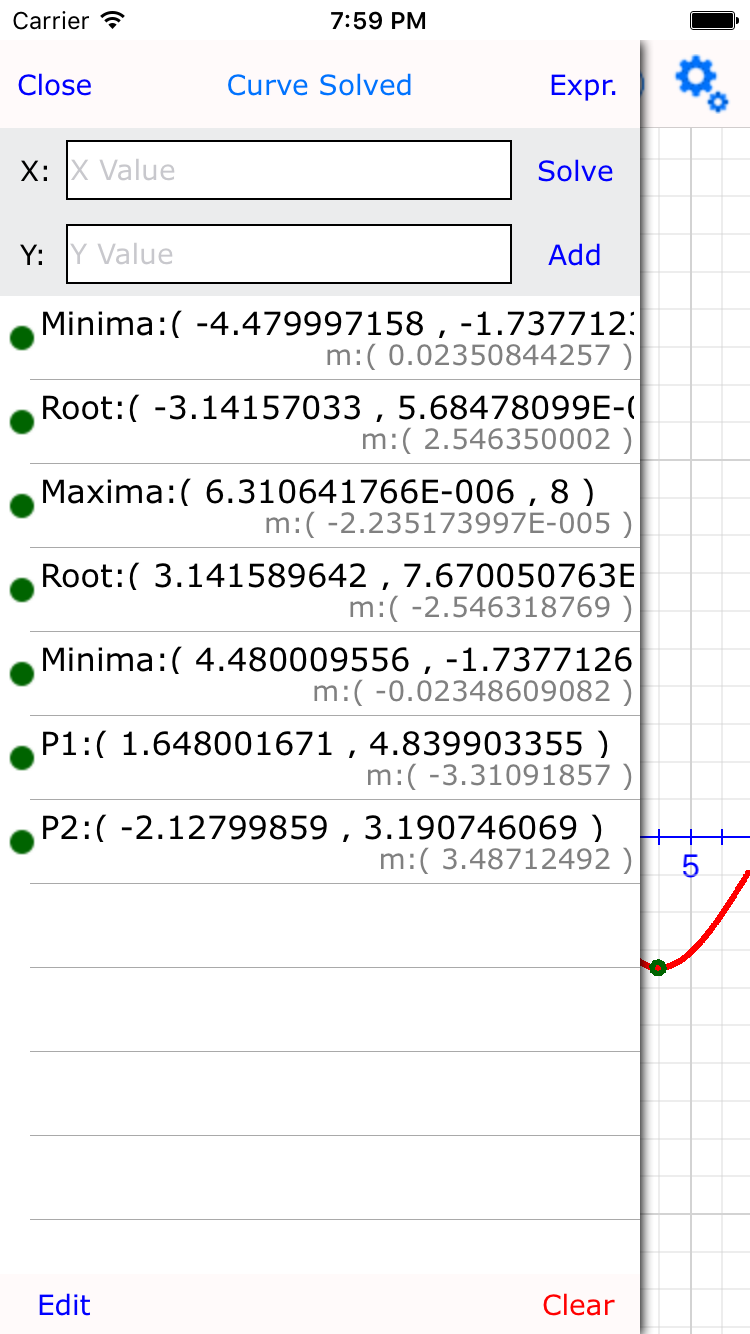Tap the green dot beside the Maxima row
The height and width of the screenshot is (1334, 750).
click(21, 506)
